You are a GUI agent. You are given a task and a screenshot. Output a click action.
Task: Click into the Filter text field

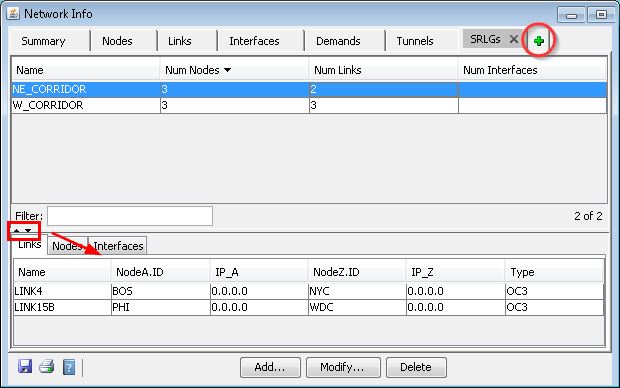130,216
